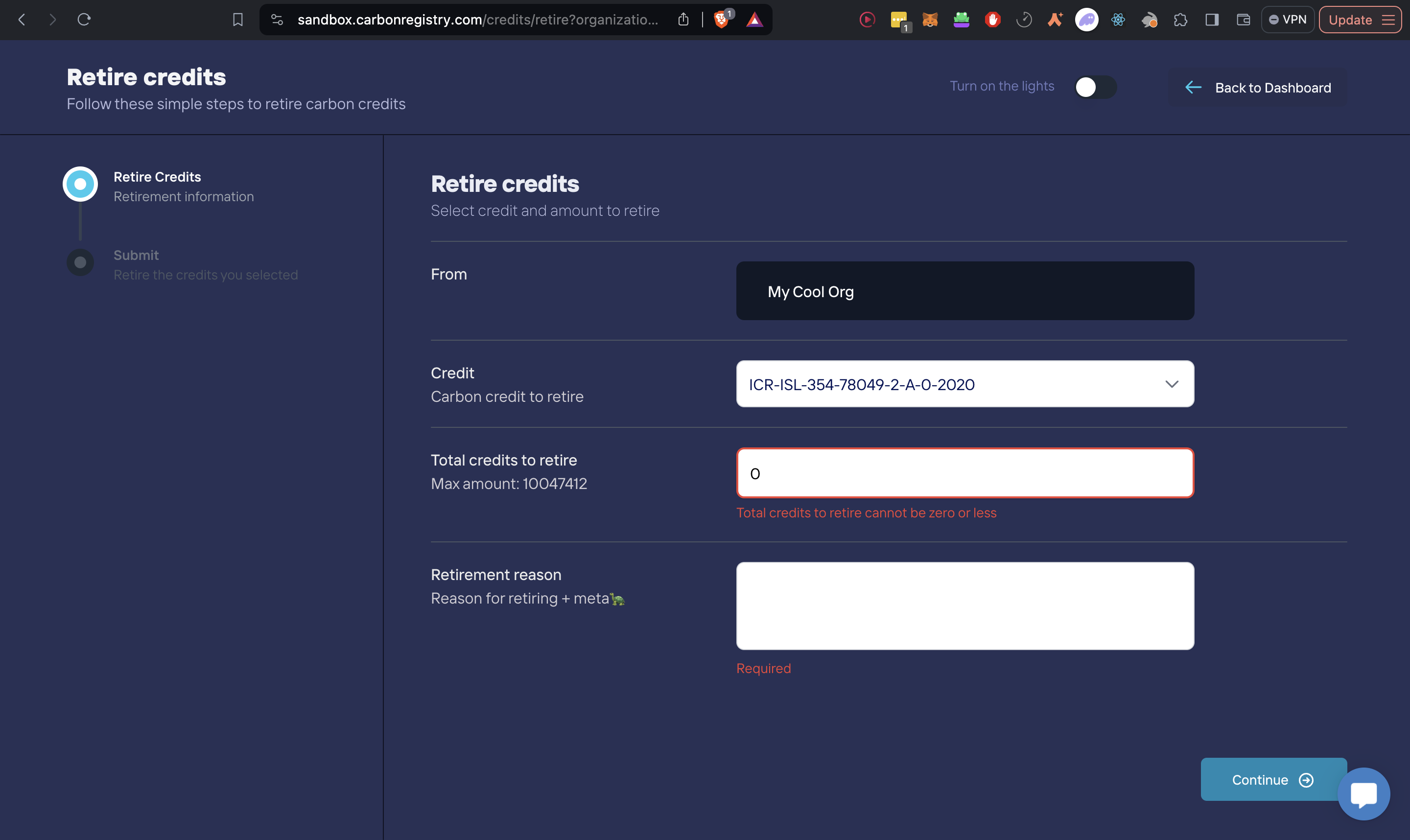Viewport: 1410px width, 840px height.
Task: Open the Credit selection dropdown
Action: [x=964, y=384]
